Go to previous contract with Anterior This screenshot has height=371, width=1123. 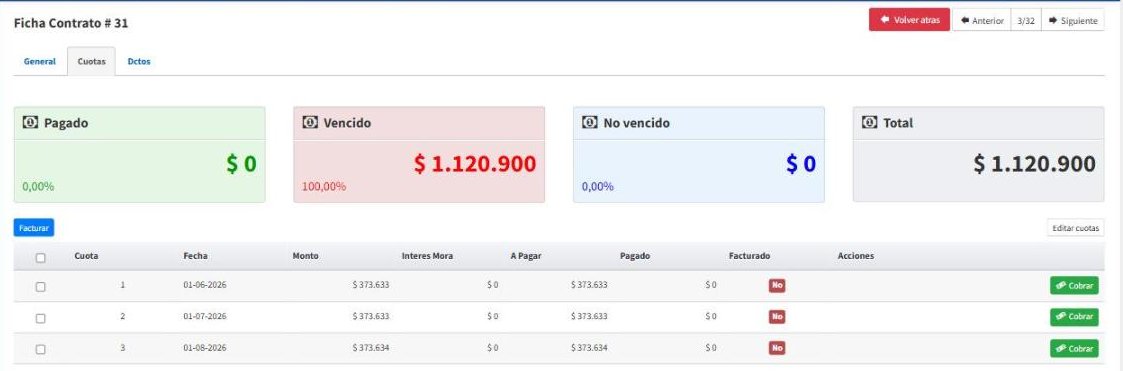pyautogui.click(x=981, y=21)
